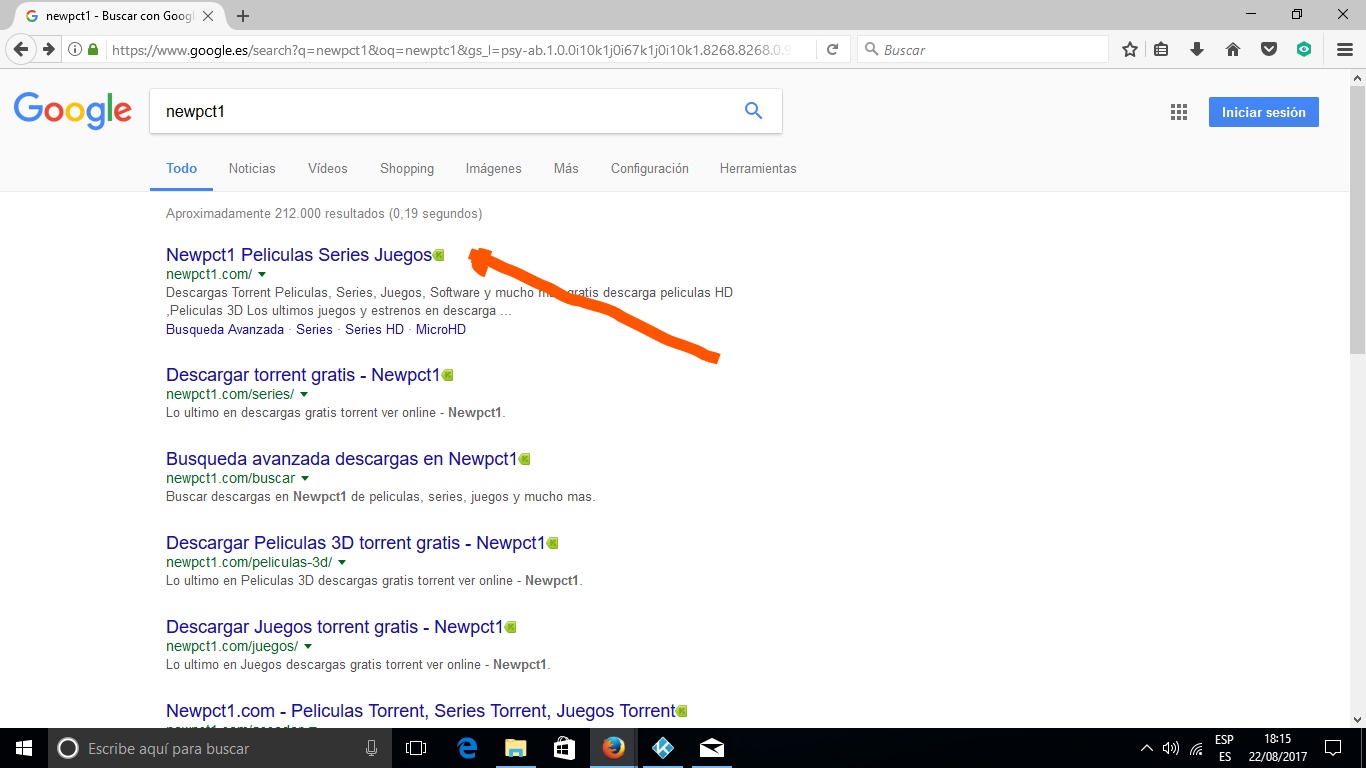Screen dimensions: 1366x768
Task: Open the Newpct1 Peliculas Series Juegos result
Action: click(x=299, y=255)
